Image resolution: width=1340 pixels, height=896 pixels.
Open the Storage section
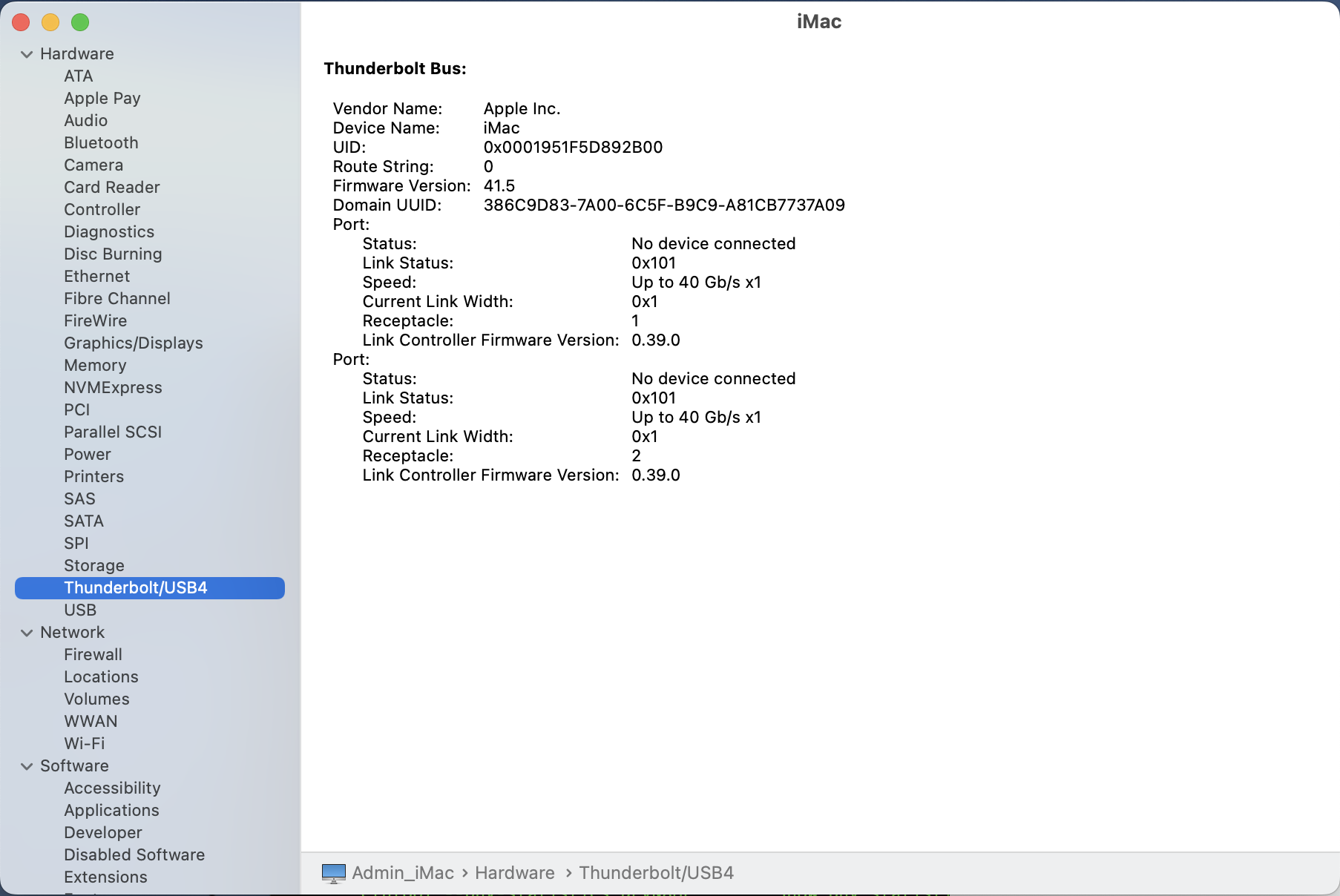(94, 566)
